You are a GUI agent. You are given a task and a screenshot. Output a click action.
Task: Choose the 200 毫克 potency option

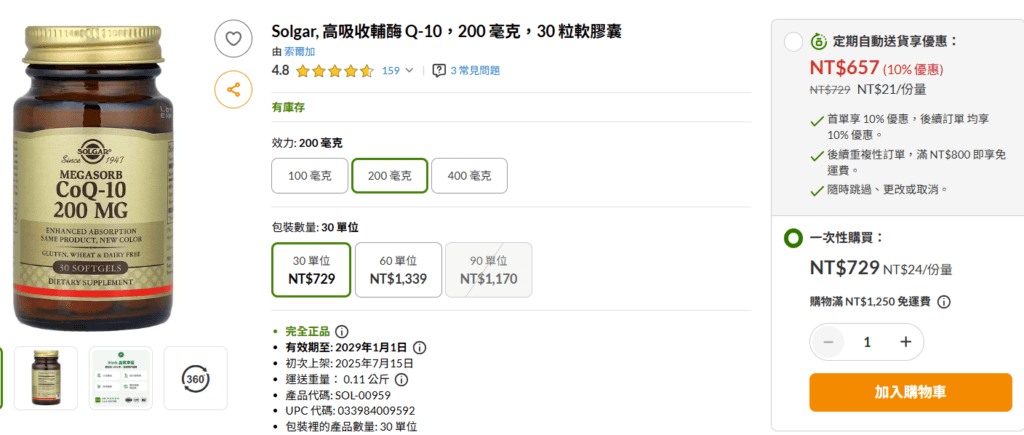(389, 176)
